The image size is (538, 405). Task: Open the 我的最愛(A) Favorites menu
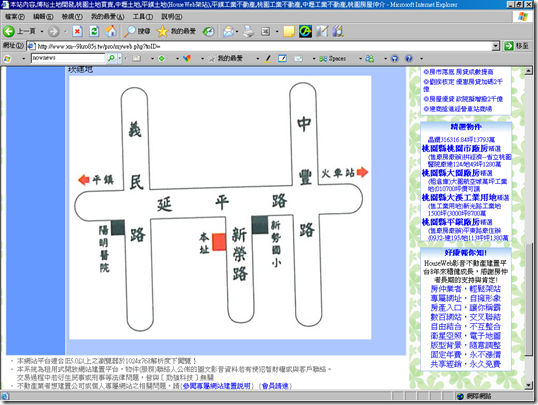click(x=107, y=16)
